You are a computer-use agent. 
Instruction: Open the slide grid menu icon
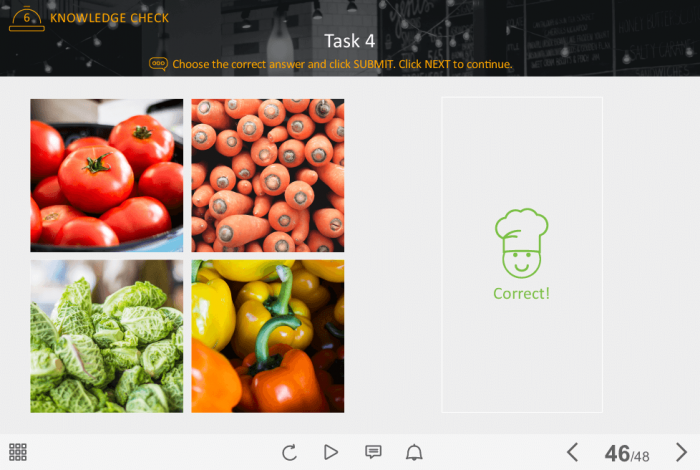click(18, 452)
